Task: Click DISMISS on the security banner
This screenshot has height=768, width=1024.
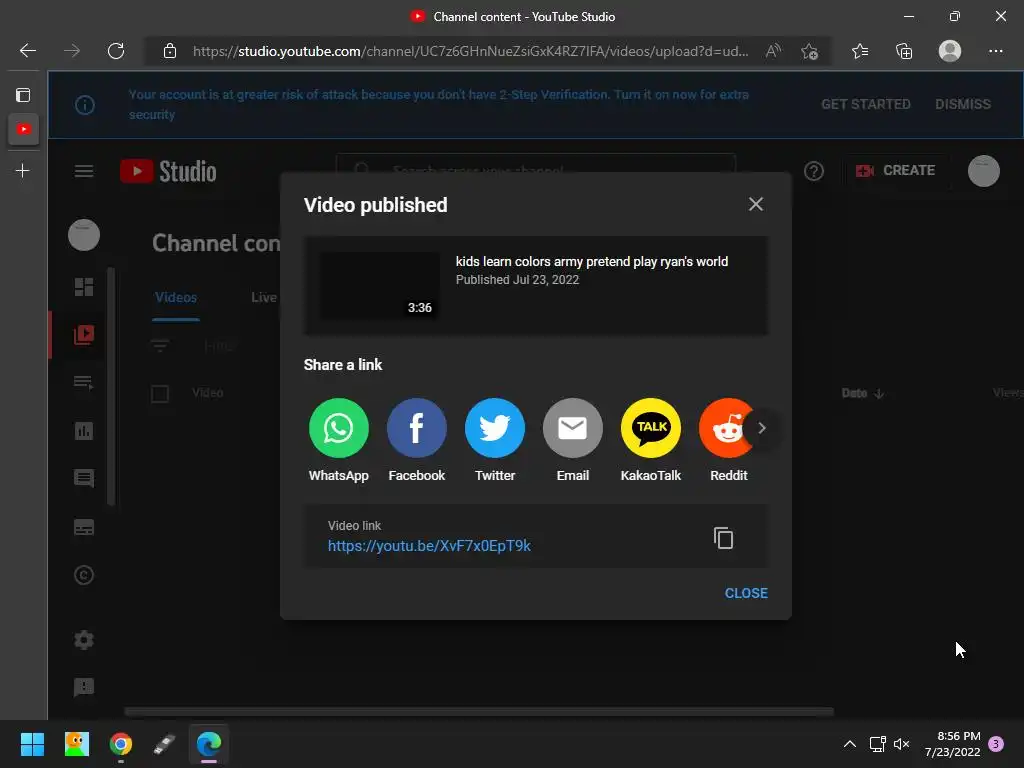Action: [x=963, y=104]
